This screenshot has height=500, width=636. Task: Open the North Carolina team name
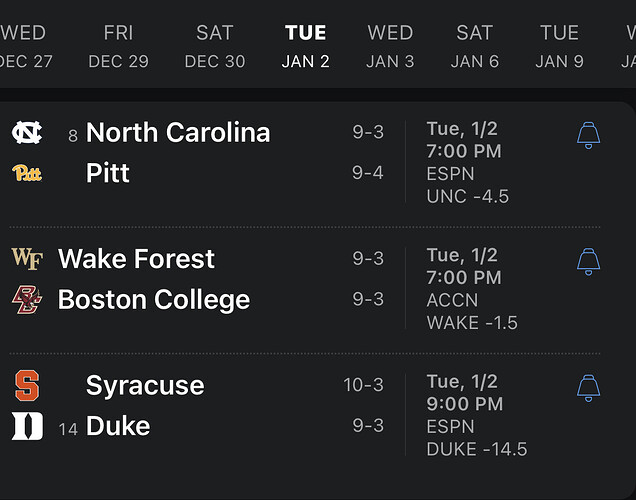[178, 132]
